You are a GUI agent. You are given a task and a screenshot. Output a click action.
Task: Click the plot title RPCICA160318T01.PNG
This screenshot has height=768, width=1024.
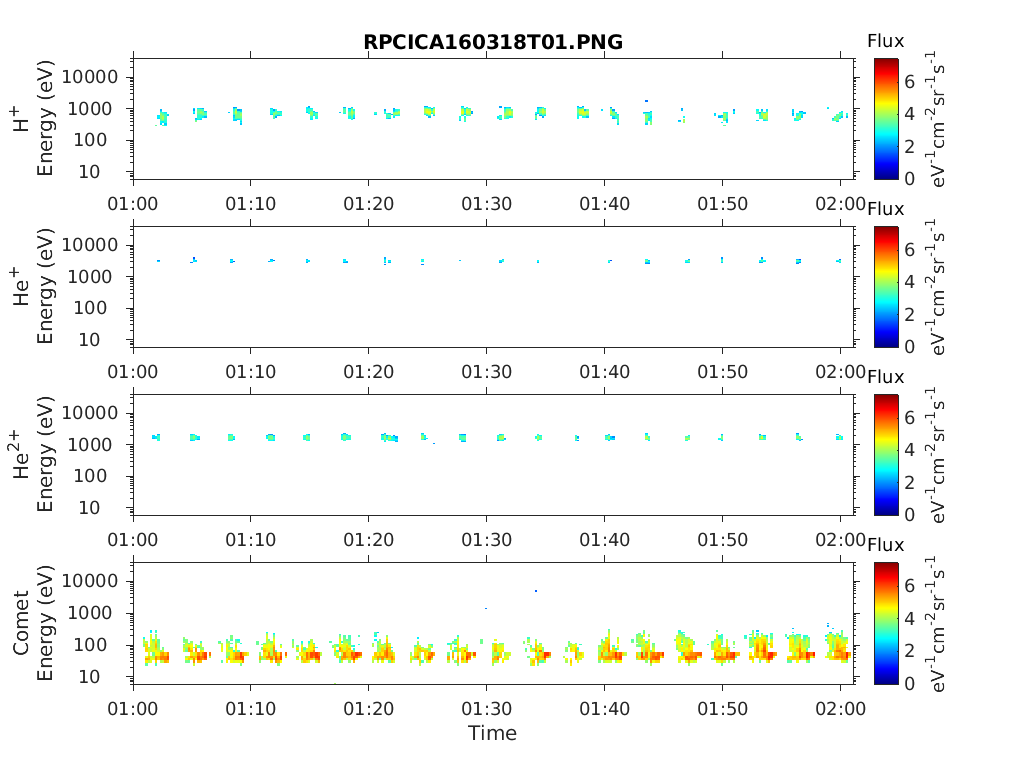tap(493, 42)
